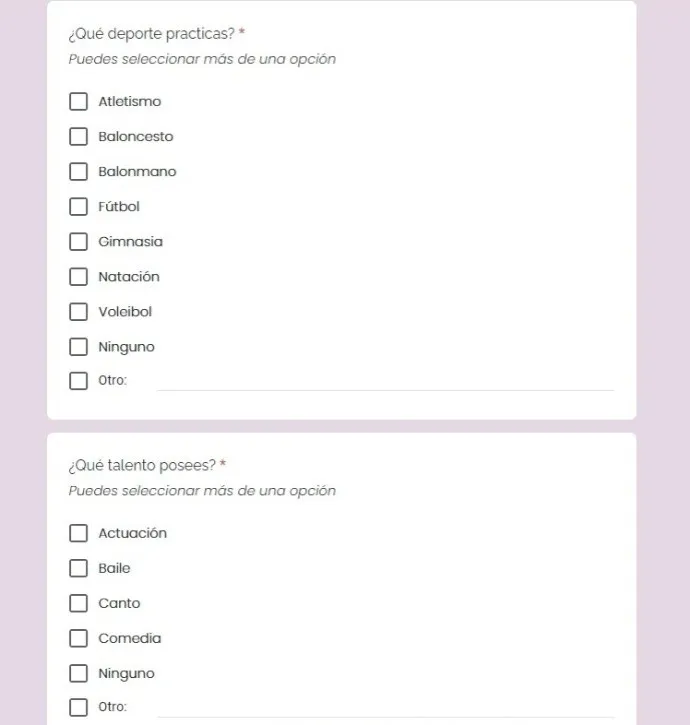Enable the Comedia checkbox
Image resolution: width=690 pixels, height=725 pixels.
click(78, 639)
